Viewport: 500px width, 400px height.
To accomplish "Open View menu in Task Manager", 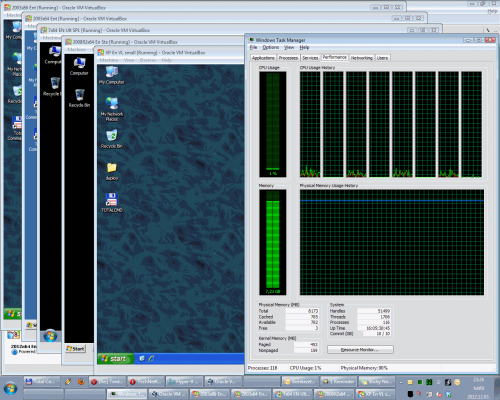I will (289, 47).
